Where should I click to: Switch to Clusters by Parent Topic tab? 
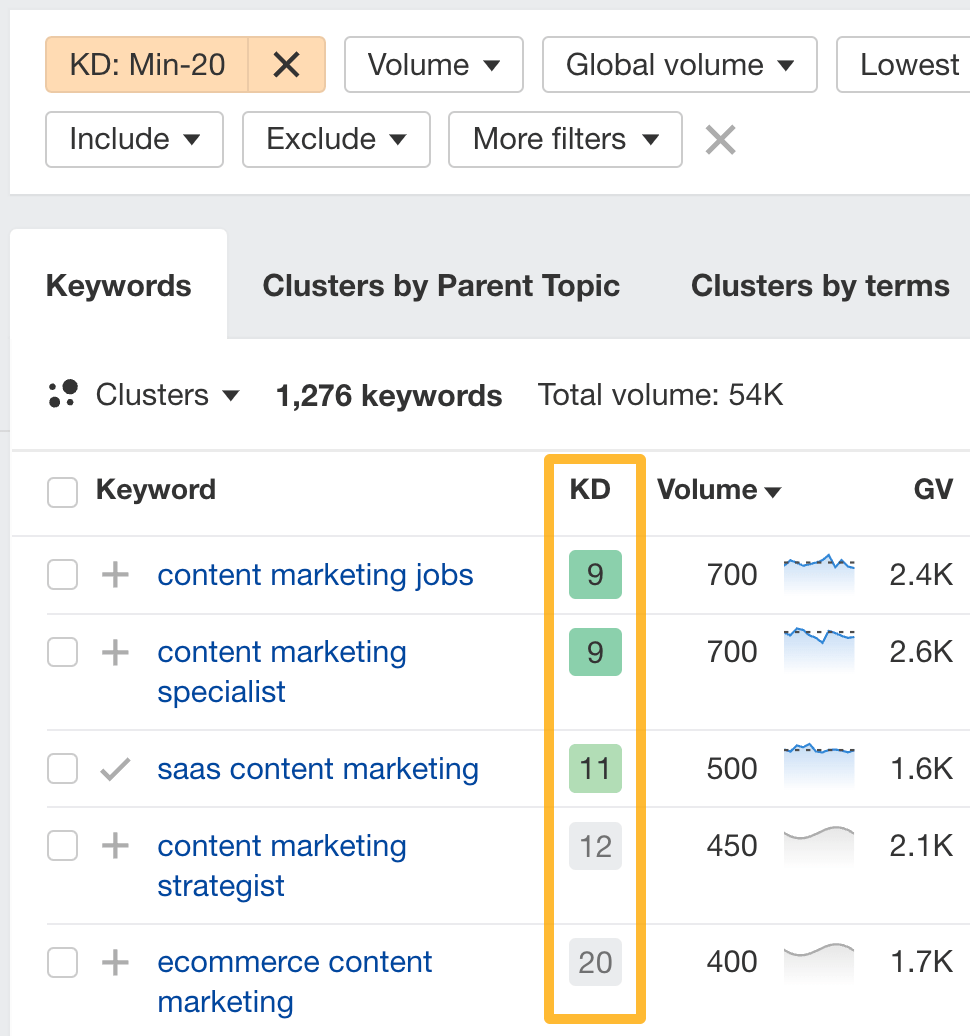click(440, 285)
